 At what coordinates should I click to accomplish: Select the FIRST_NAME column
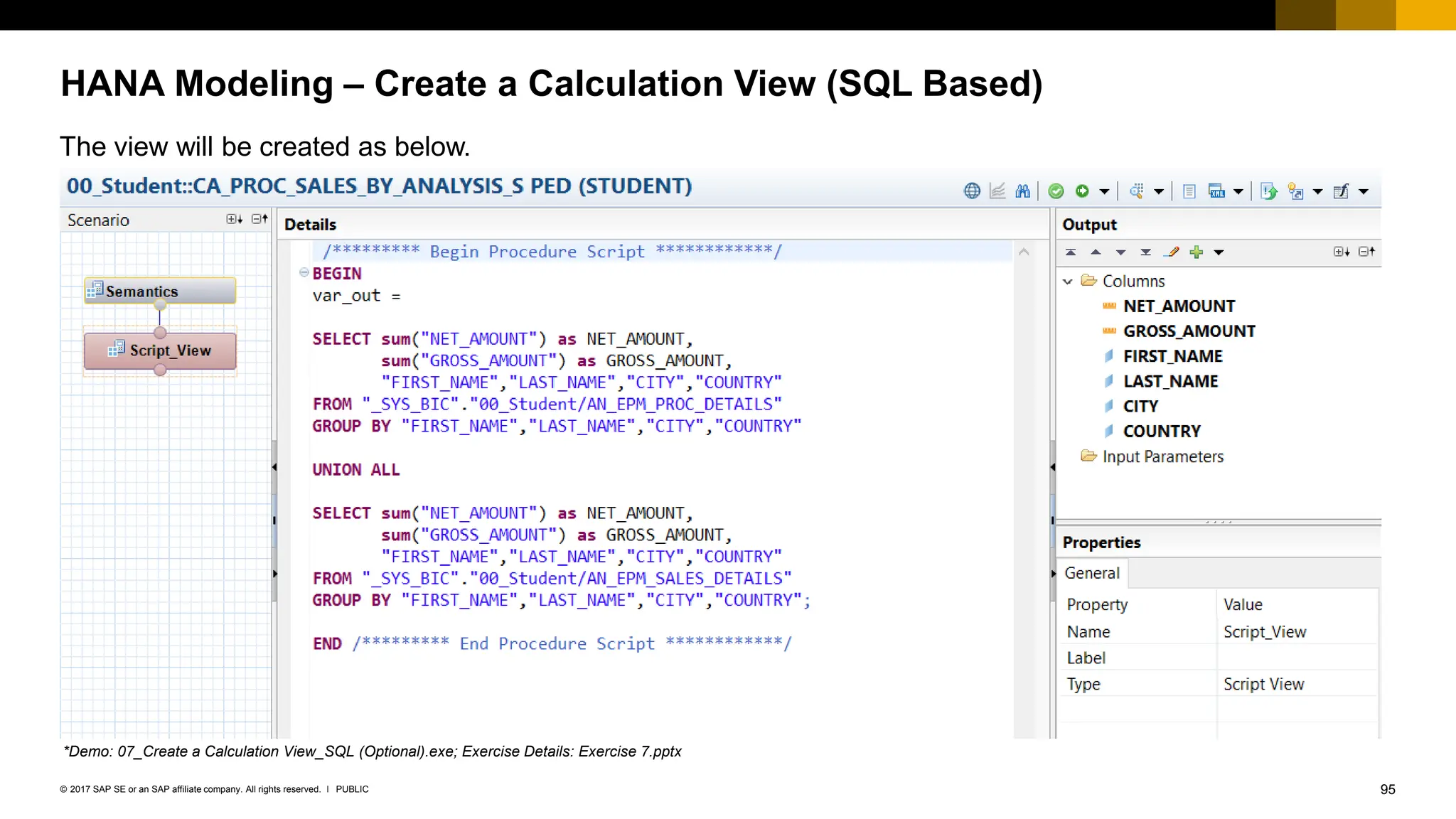[x=1162, y=356]
